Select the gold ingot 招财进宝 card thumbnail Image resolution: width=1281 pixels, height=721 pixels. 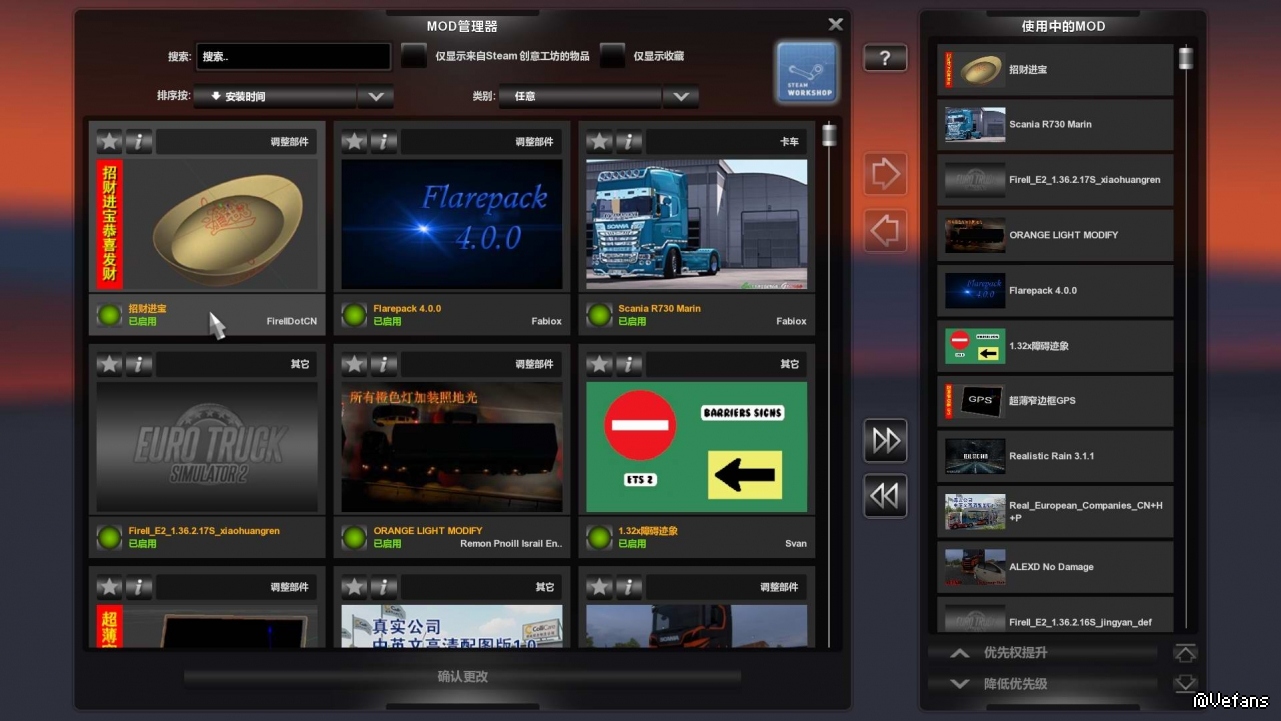pyautogui.click(x=207, y=225)
